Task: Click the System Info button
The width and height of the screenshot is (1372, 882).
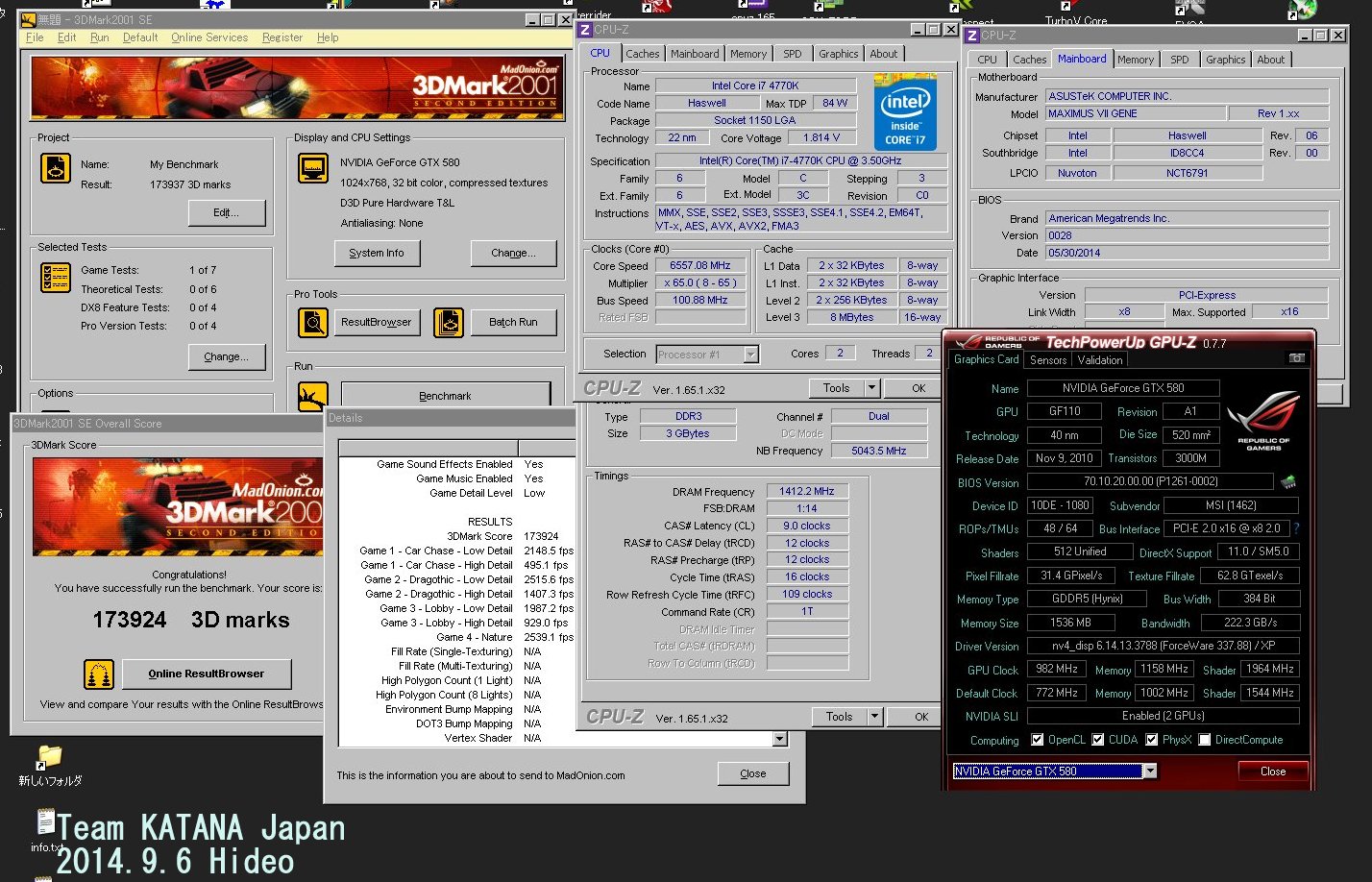Action: point(377,253)
